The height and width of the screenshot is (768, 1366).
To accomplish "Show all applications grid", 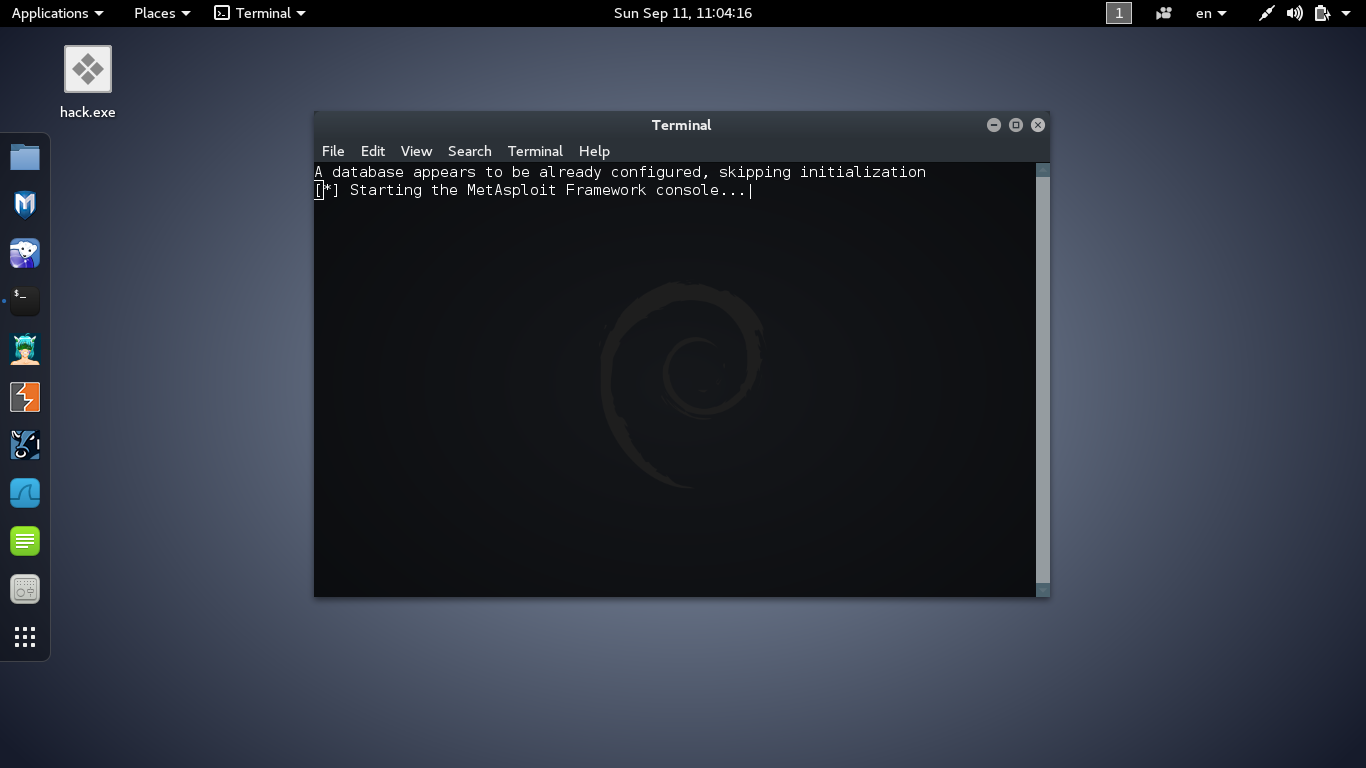I will pyautogui.click(x=25, y=637).
